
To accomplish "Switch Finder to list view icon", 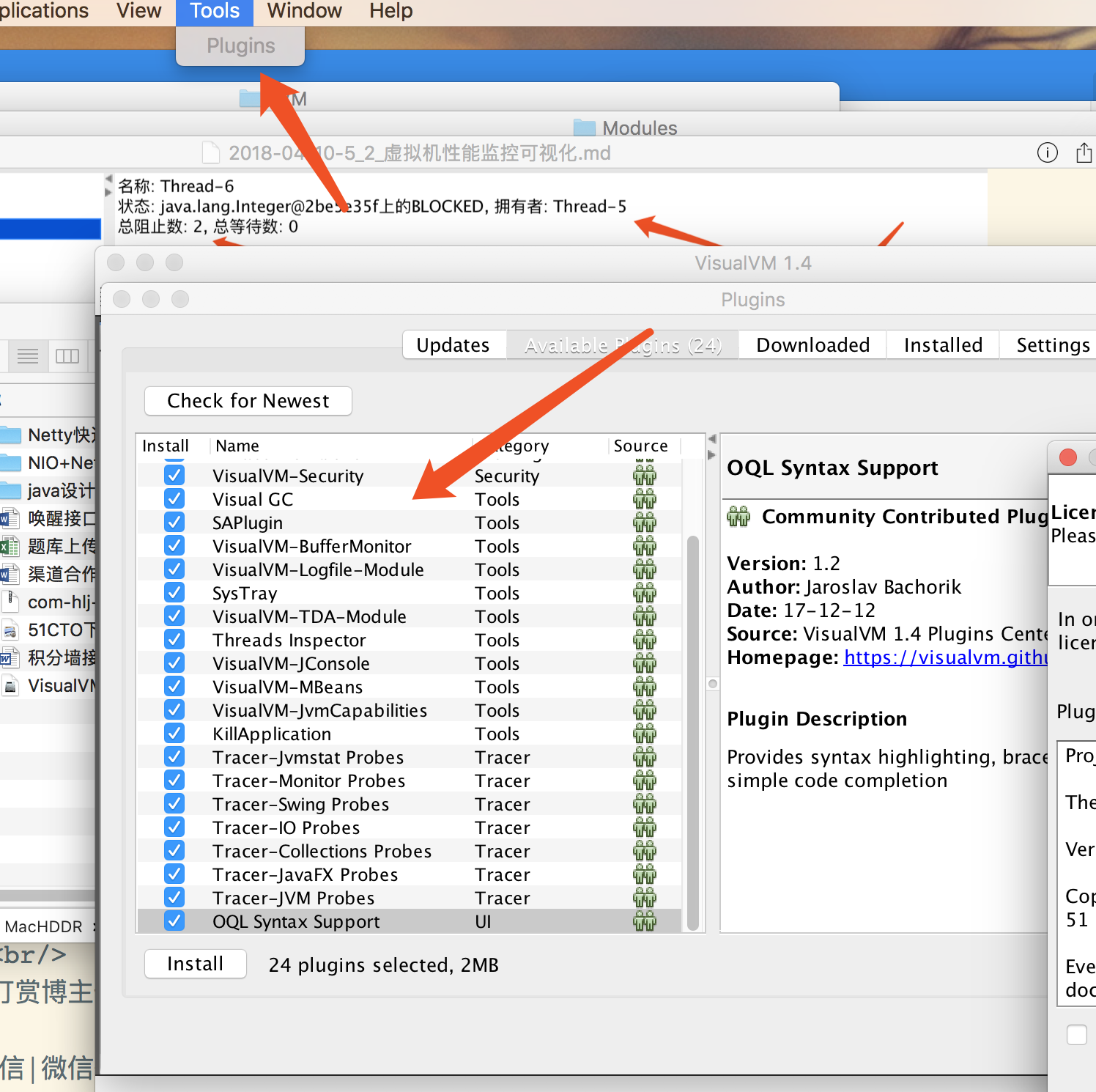I will (28, 356).
